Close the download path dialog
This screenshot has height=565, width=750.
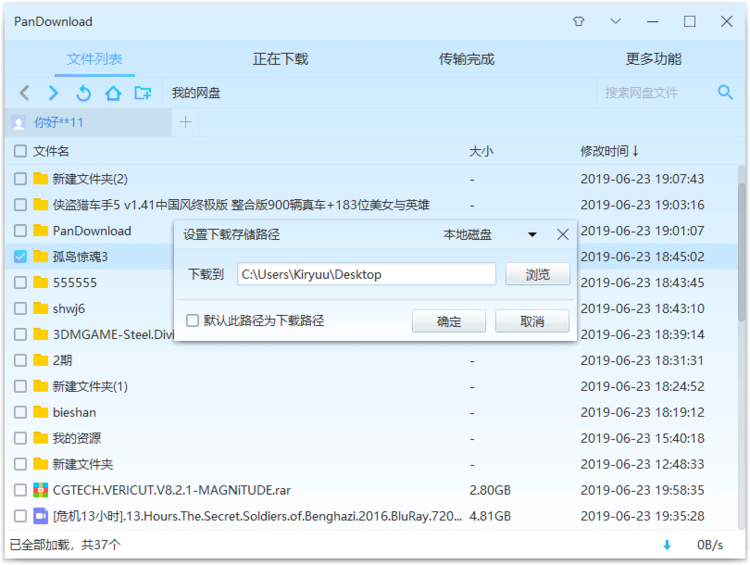click(562, 234)
